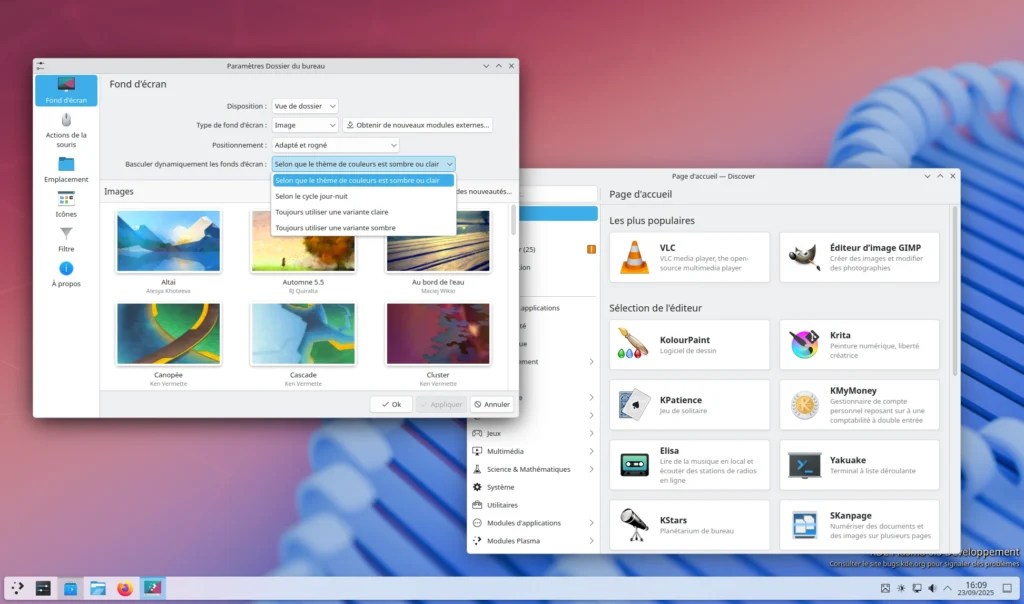Select the Cascade wallpaper thumbnail
This screenshot has width=1024, height=604.
pos(303,334)
